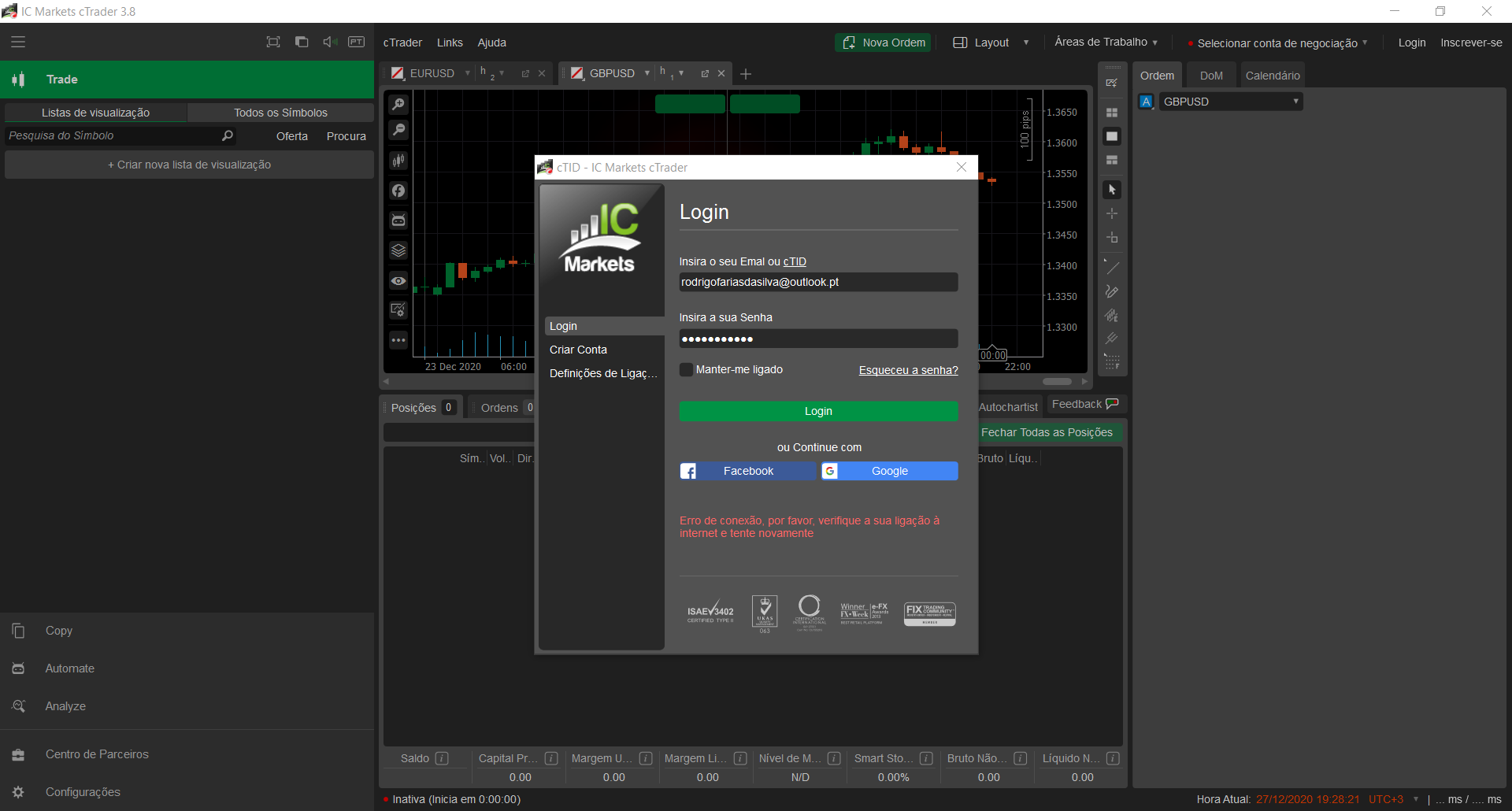
Task: Select the pencil drawing tool
Action: click(1112, 291)
